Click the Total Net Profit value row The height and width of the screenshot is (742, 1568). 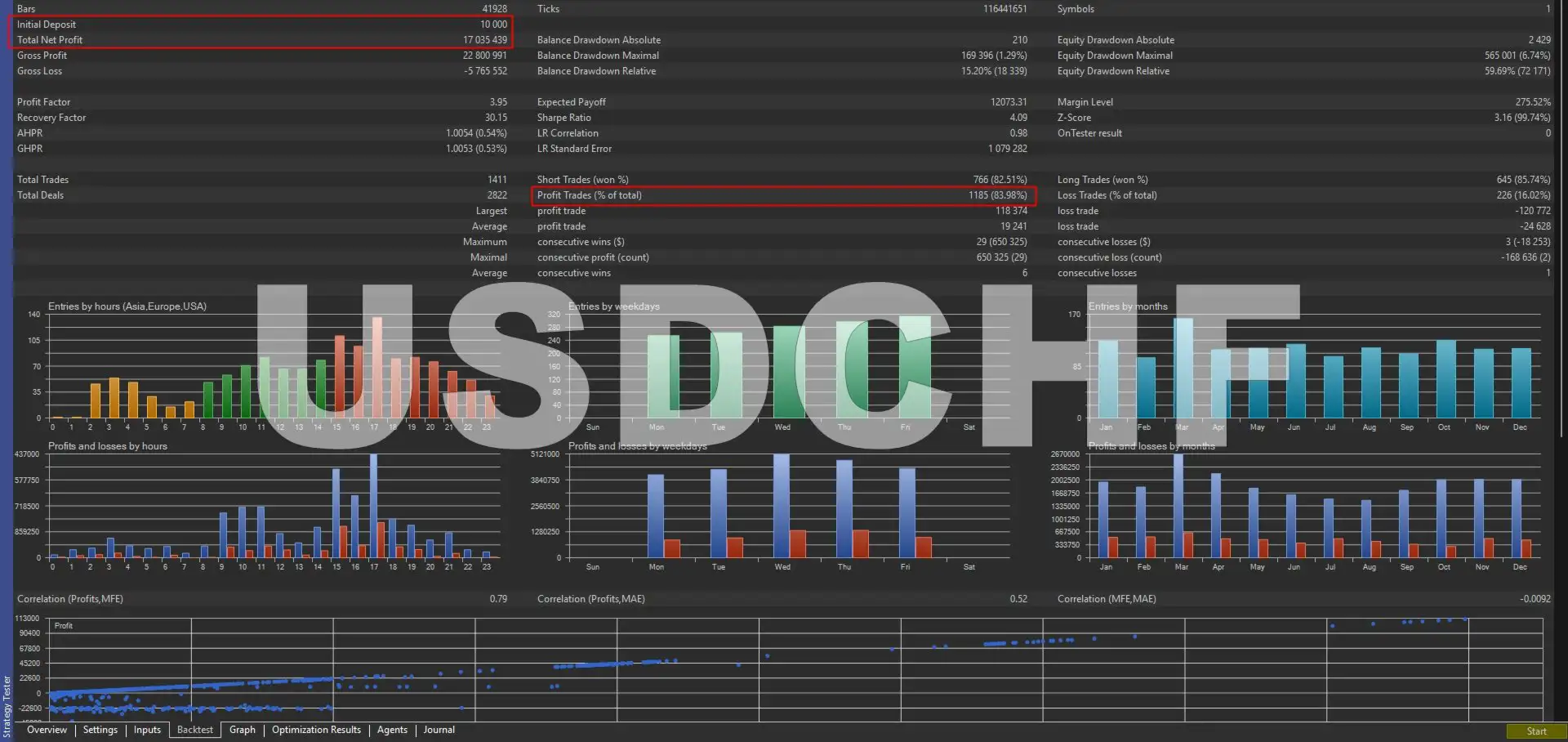coord(261,40)
